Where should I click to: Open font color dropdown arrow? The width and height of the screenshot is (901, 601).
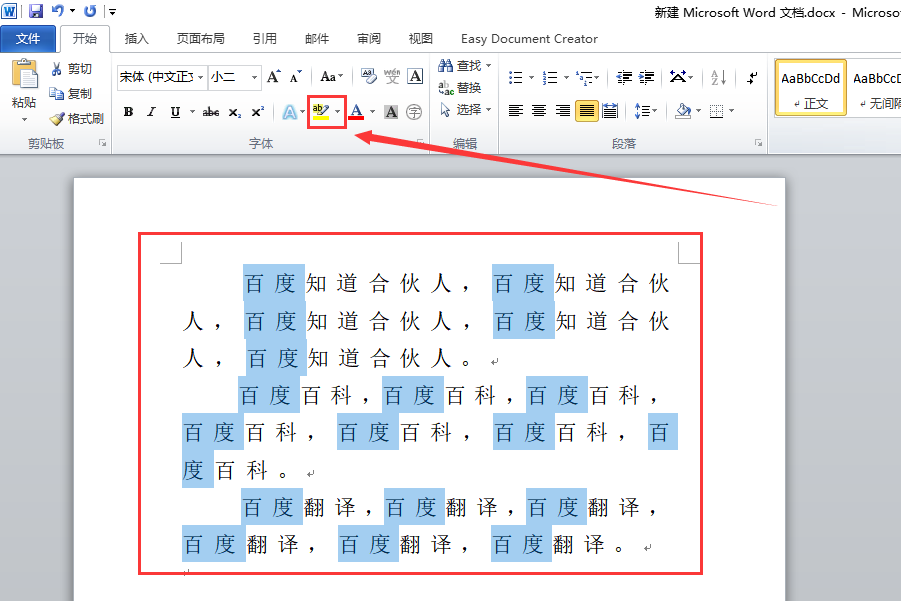click(x=372, y=111)
